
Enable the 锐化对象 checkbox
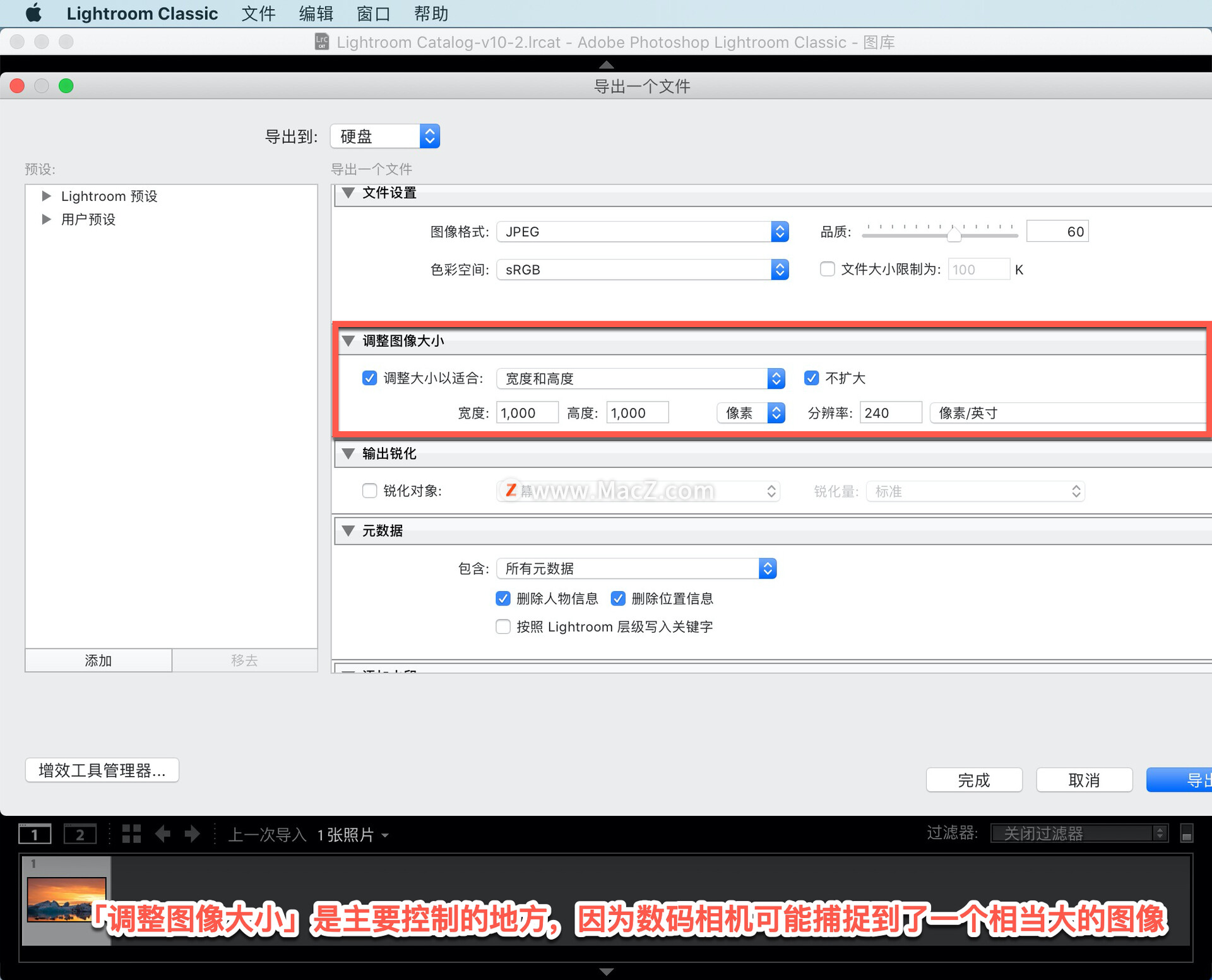[369, 491]
